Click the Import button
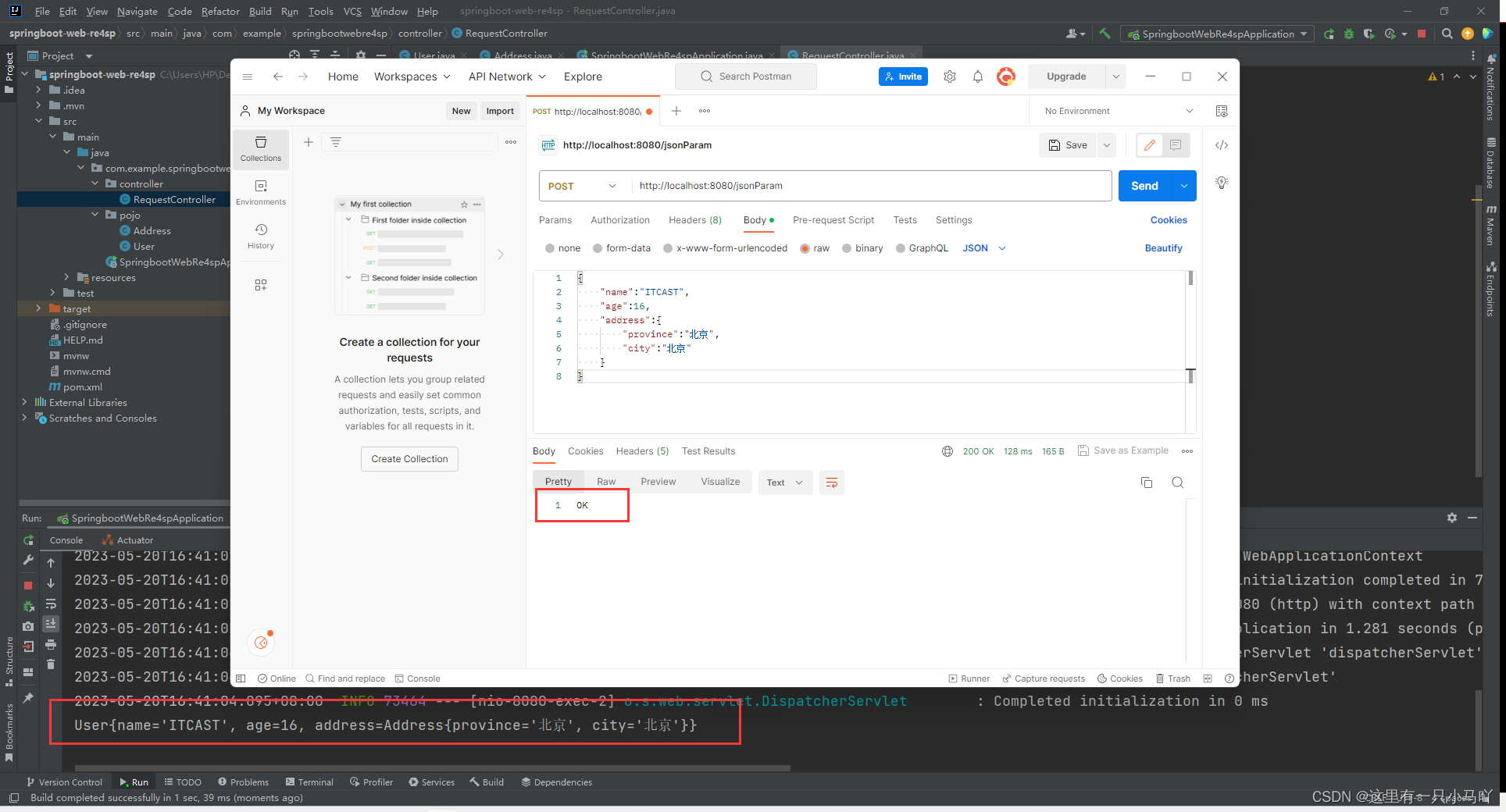The width and height of the screenshot is (1506, 812). (x=500, y=111)
